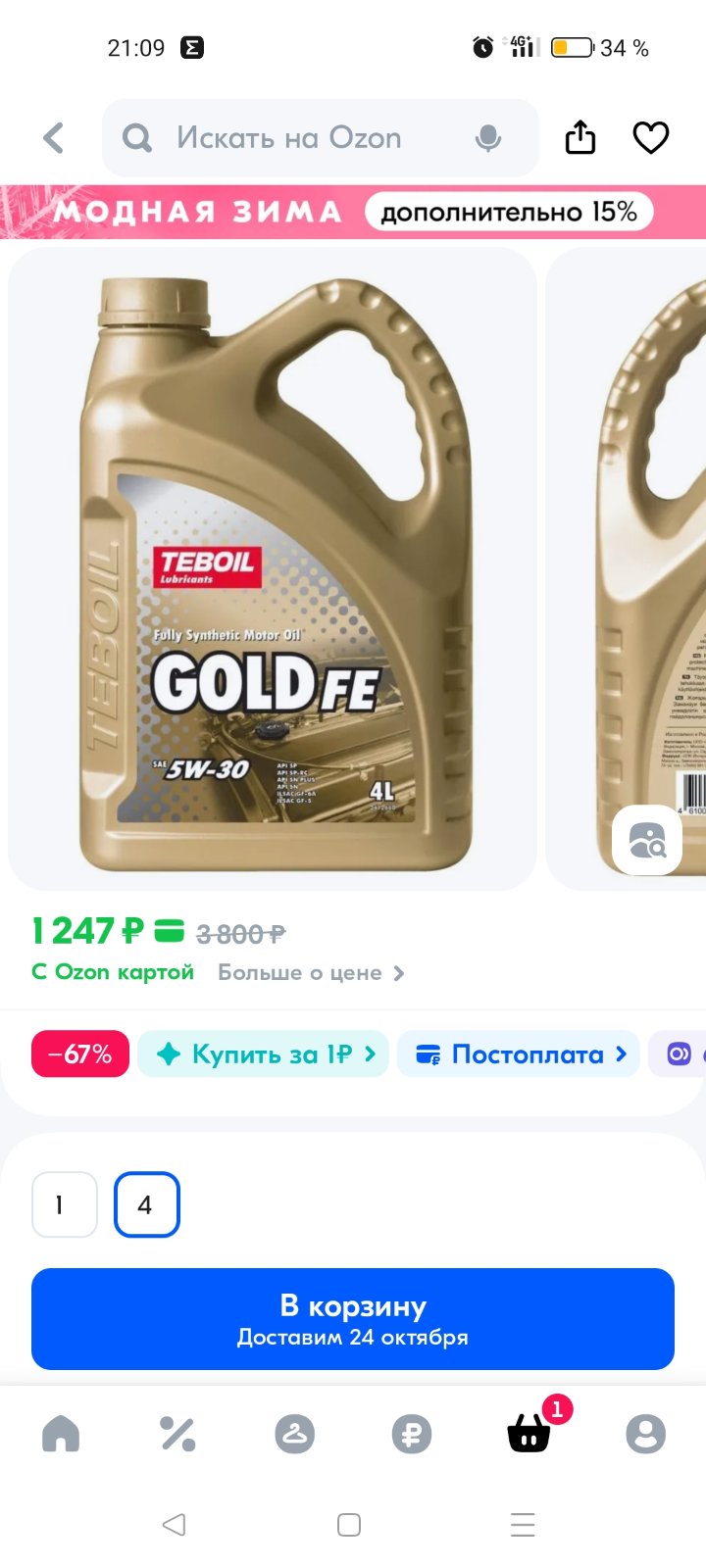This screenshot has width=706, height=1568.
Task: Open "Постоплата" payment option chip
Action: tap(519, 1054)
